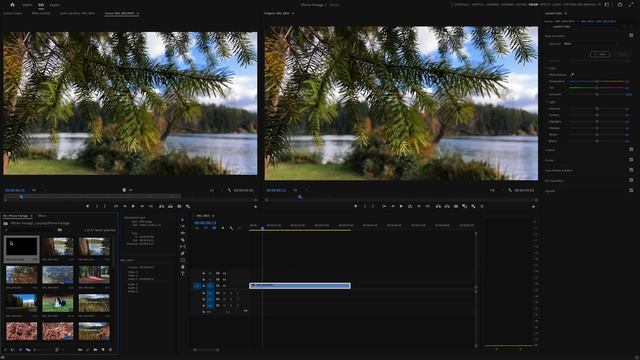Switch to the EFFECTS workspace
The image size is (640, 360).
(x=545, y=5)
